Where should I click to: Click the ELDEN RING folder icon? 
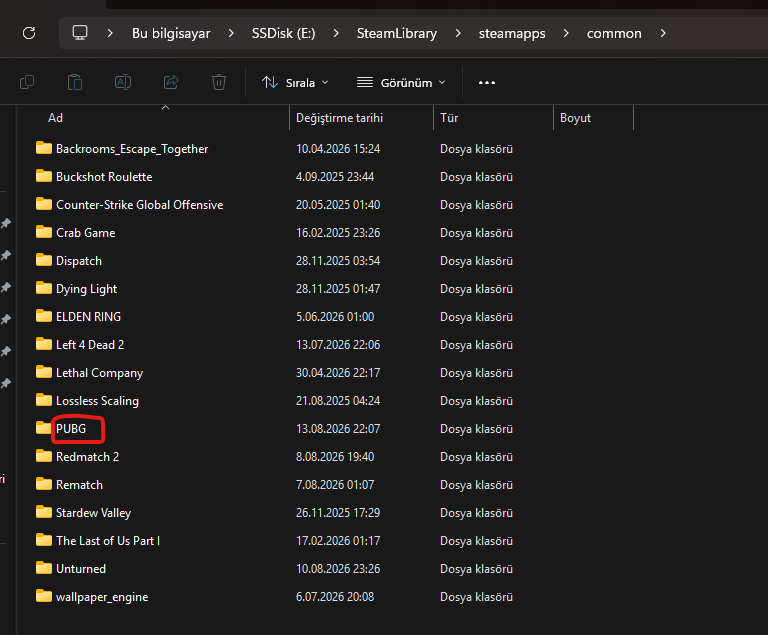(x=44, y=316)
